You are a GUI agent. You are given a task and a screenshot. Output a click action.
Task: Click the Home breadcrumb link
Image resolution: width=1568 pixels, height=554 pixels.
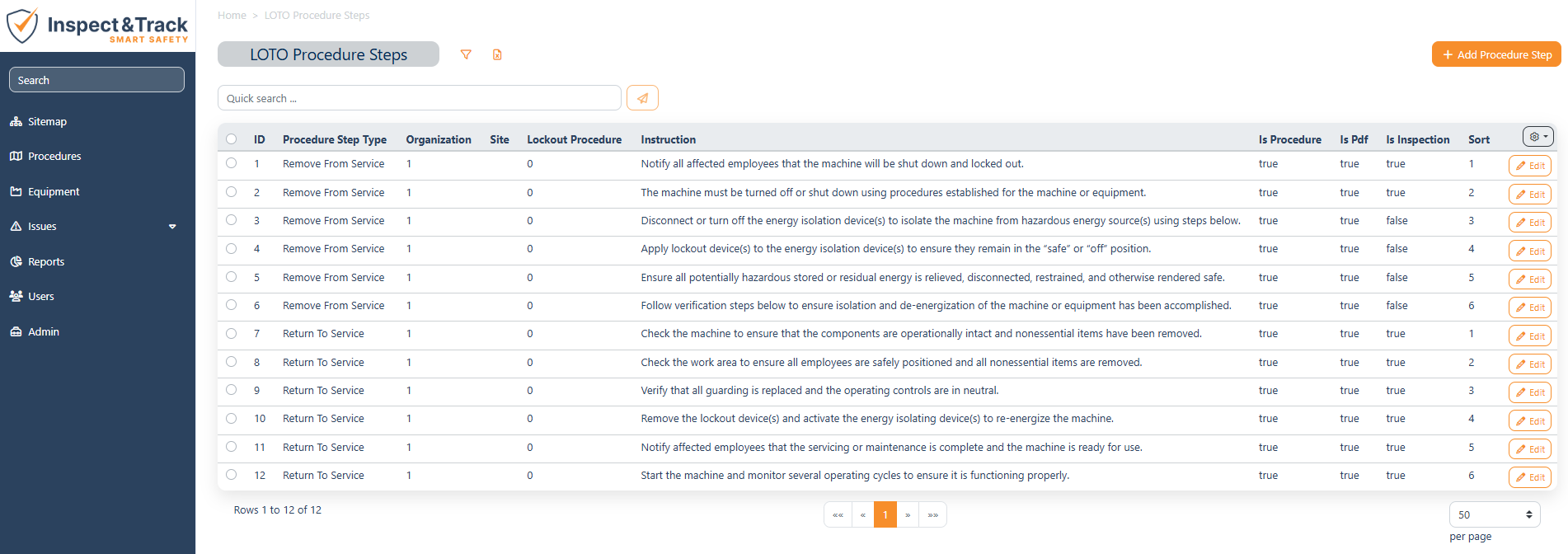click(x=232, y=16)
